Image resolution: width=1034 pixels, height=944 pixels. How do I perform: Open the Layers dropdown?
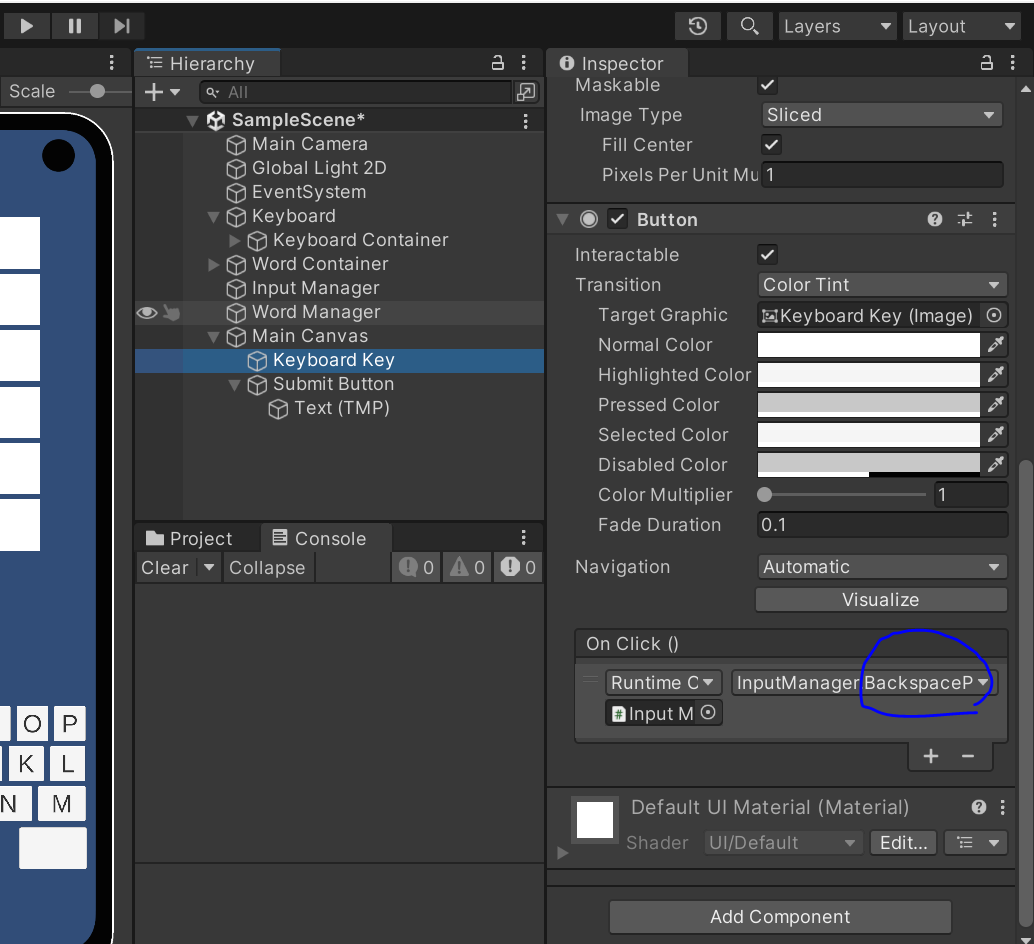pyautogui.click(x=837, y=26)
